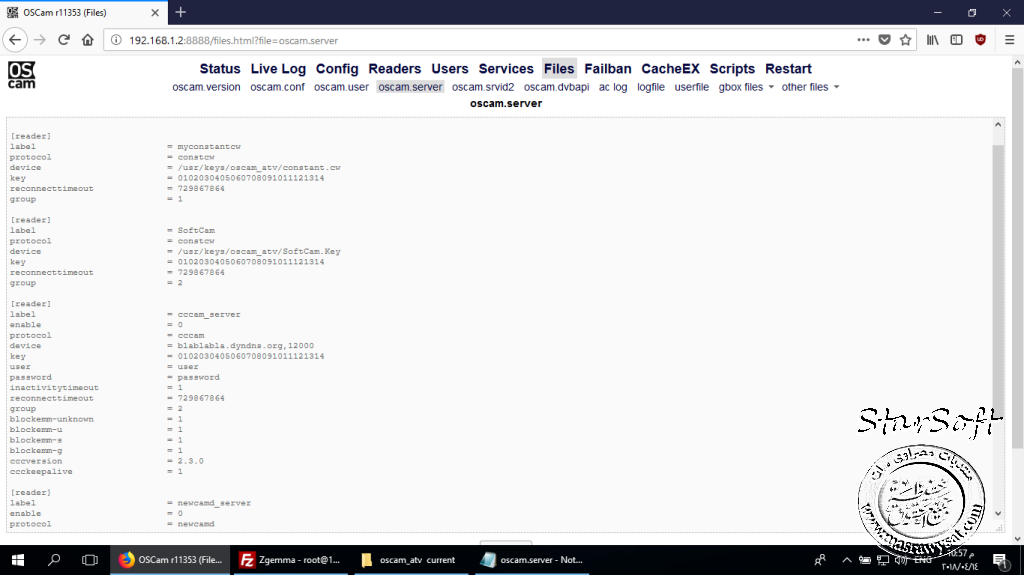The image size is (1024, 575).
Task: View the oscam.srvid2 file
Action: [x=483, y=87]
